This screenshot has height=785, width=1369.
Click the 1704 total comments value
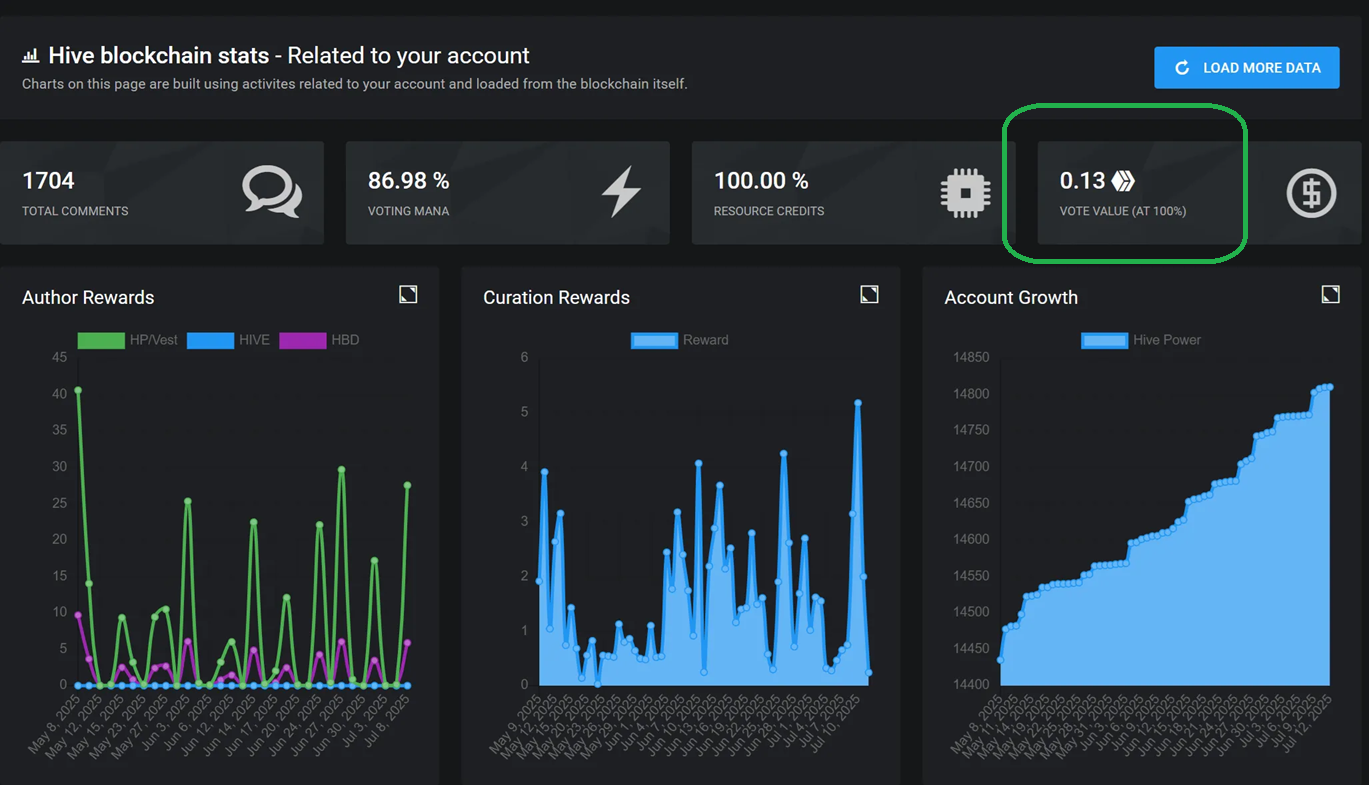(48, 181)
